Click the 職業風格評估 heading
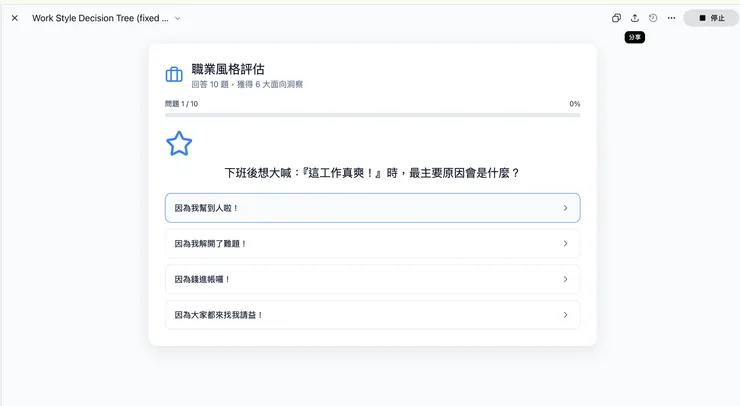 click(x=228, y=69)
